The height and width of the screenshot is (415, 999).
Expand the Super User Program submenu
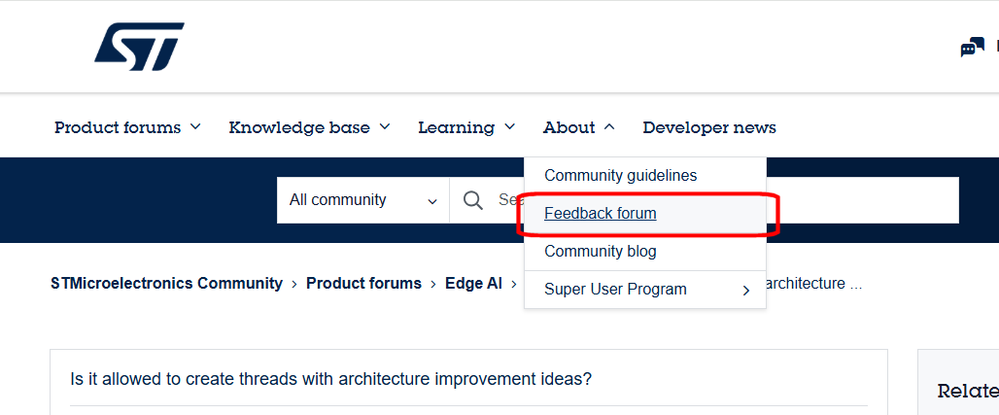pos(615,290)
